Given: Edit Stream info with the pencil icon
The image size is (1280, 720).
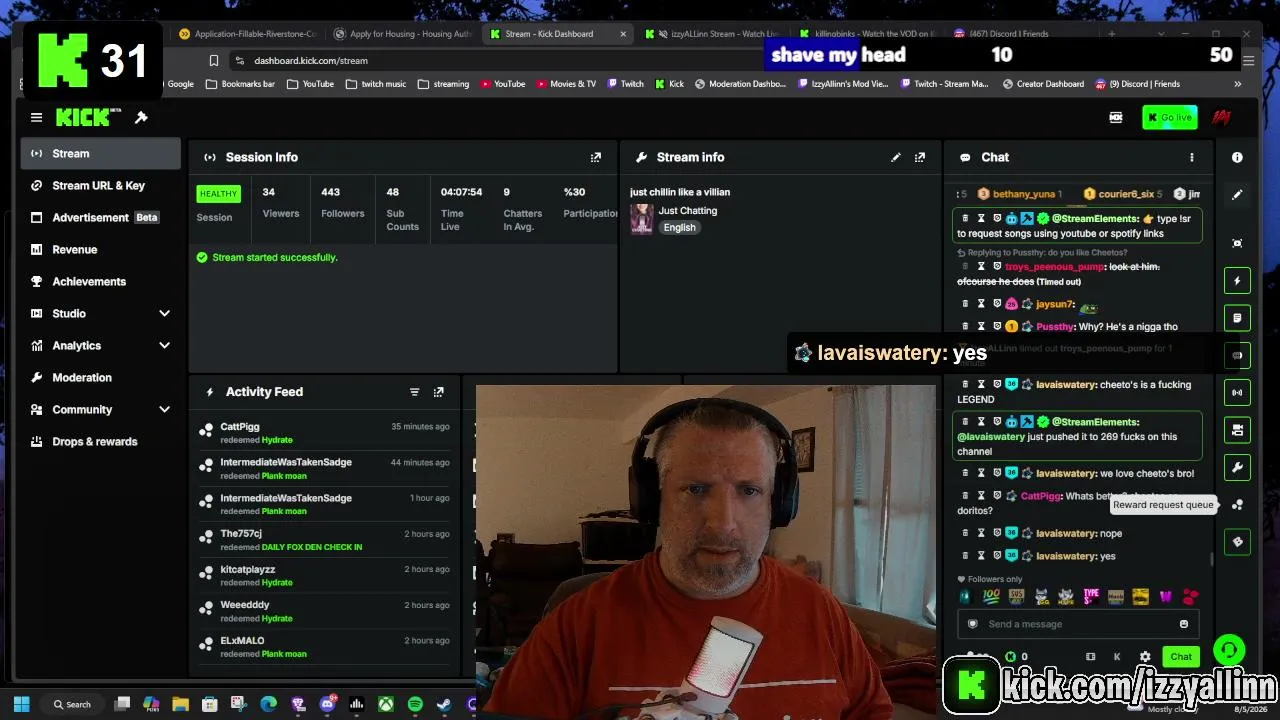Looking at the screenshot, I should coord(896,157).
